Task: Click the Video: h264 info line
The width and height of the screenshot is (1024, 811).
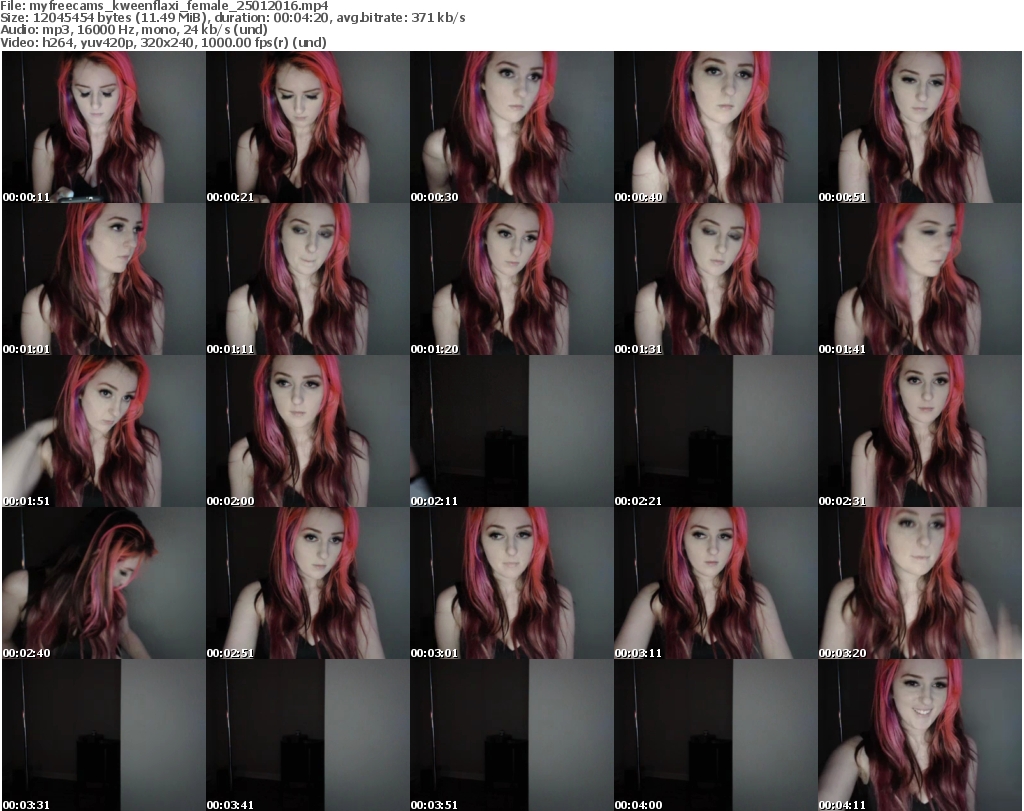Action: click(x=163, y=42)
